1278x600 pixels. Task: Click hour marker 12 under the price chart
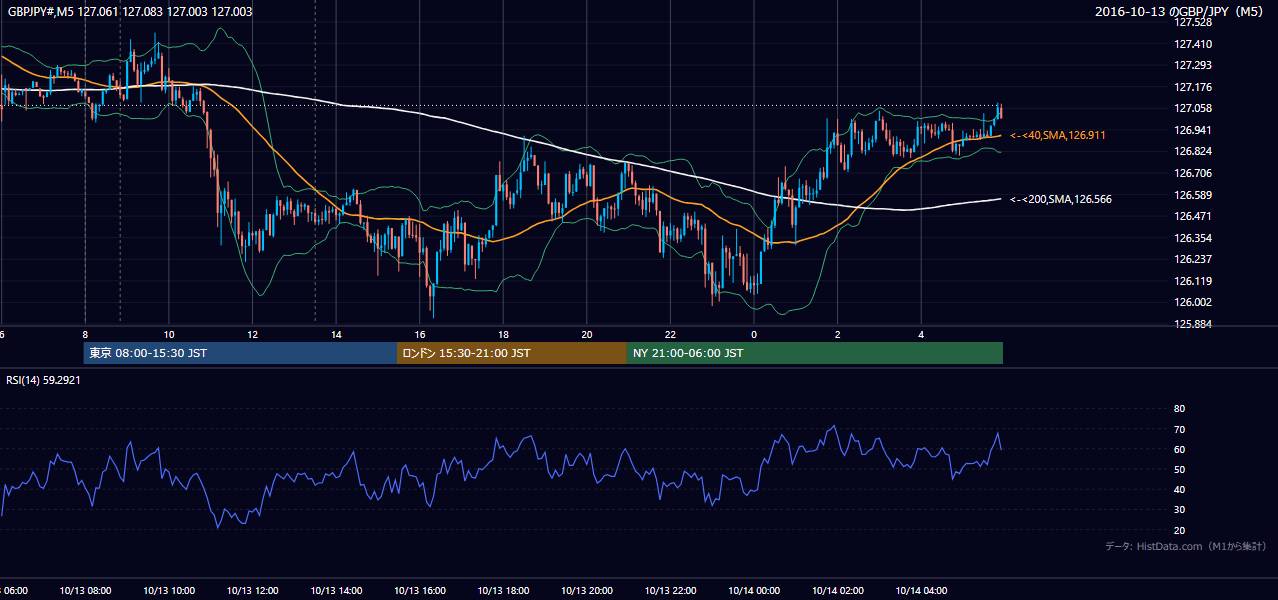(252, 335)
